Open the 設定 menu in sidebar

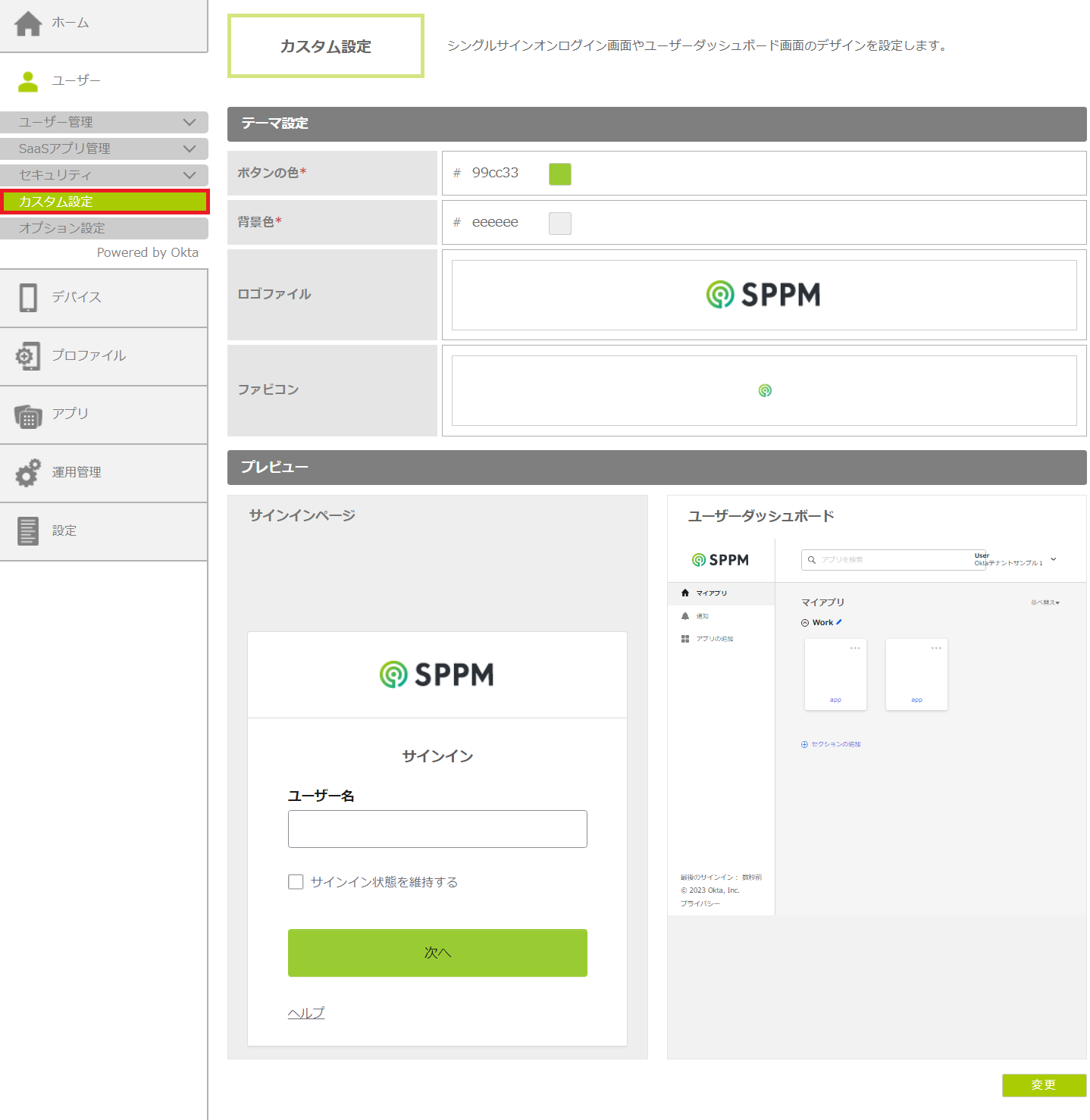coord(104,531)
